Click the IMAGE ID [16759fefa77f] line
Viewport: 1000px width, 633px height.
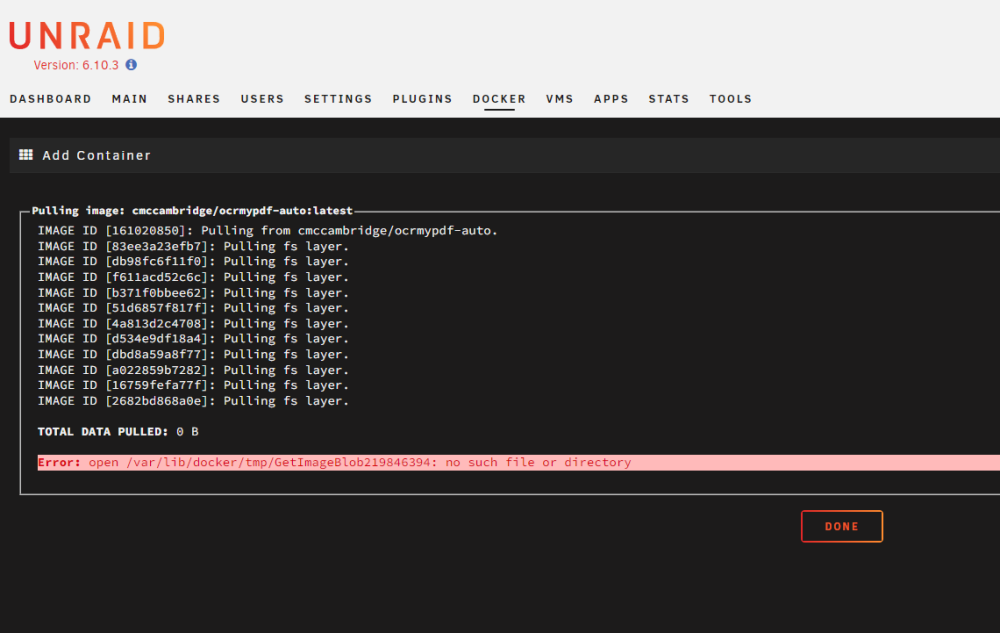coord(193,385)
